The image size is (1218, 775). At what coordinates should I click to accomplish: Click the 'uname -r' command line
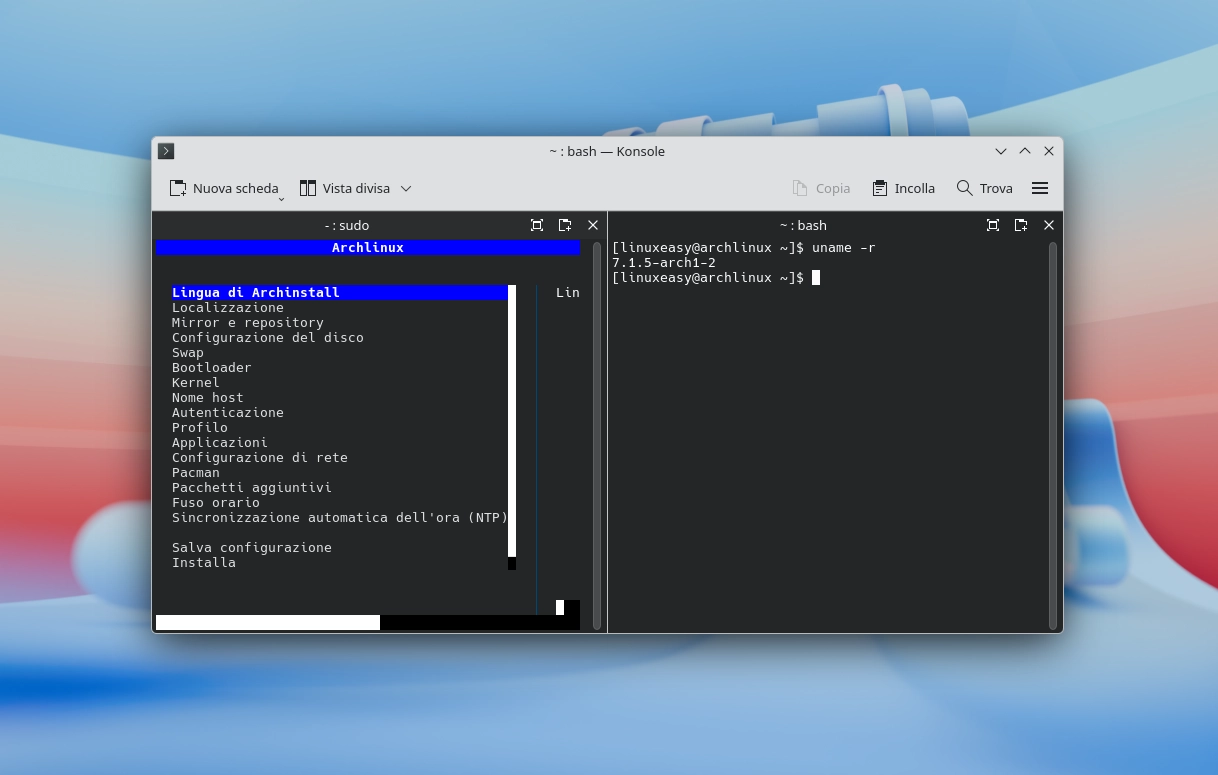844,247
